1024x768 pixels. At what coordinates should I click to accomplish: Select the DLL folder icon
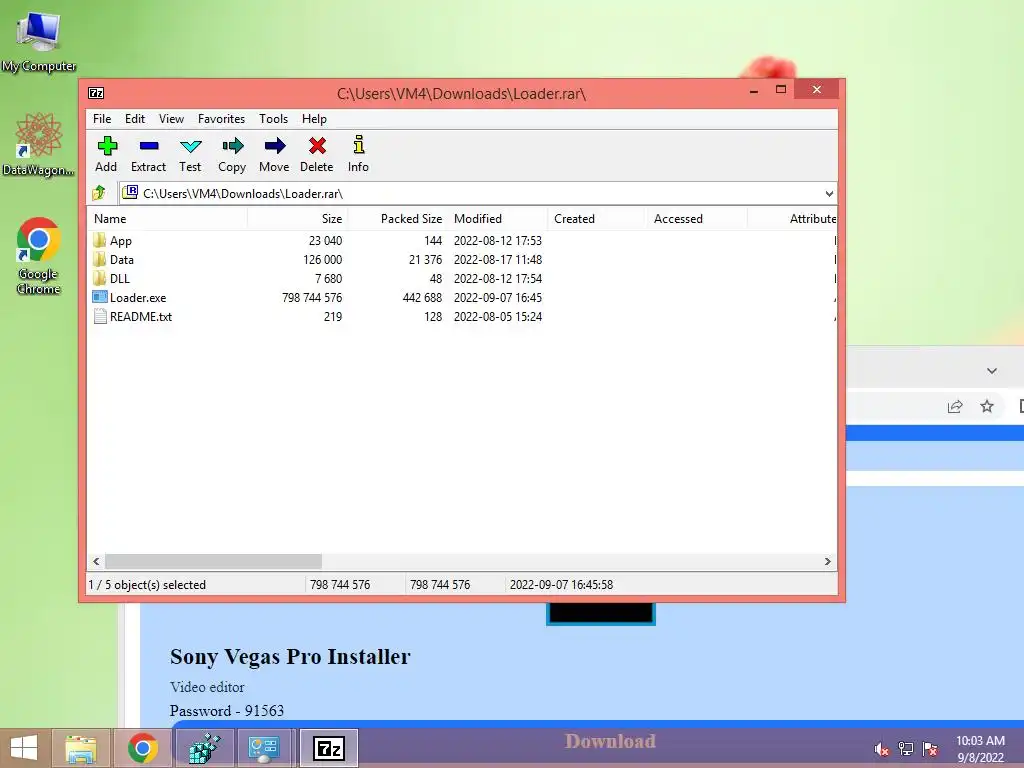click(99, 278)
